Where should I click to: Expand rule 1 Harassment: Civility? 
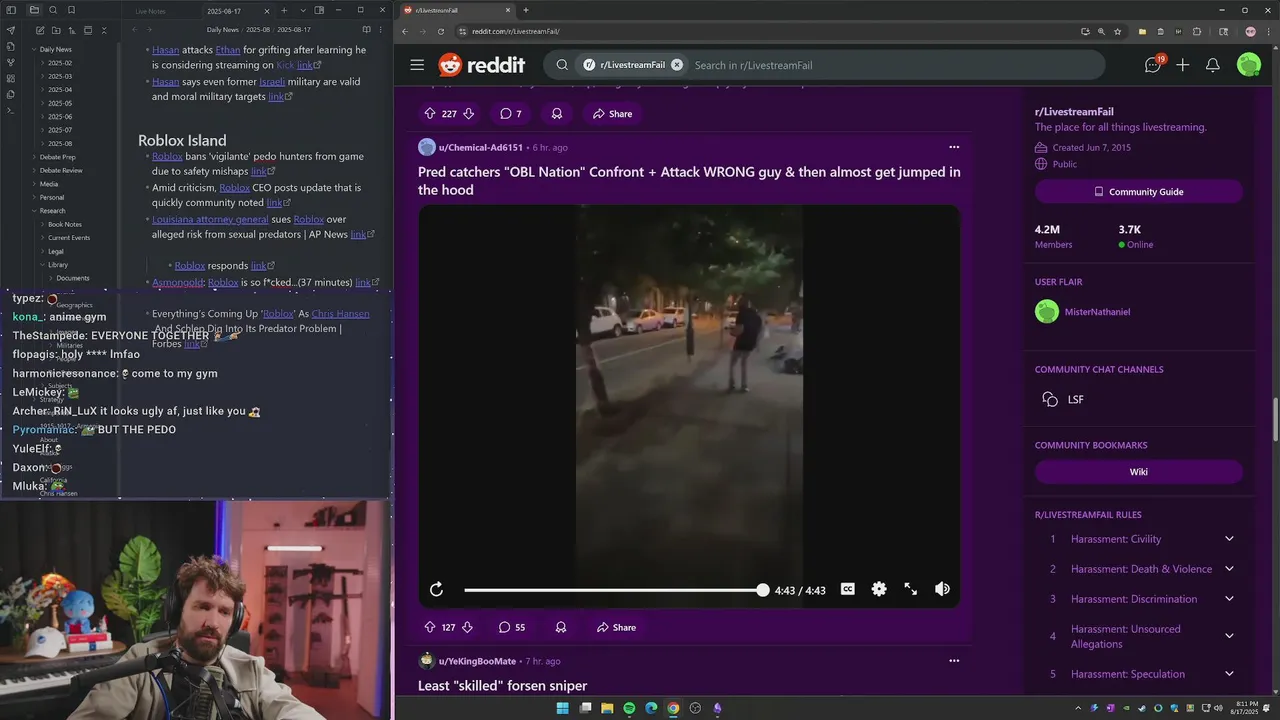[1229, 539]
